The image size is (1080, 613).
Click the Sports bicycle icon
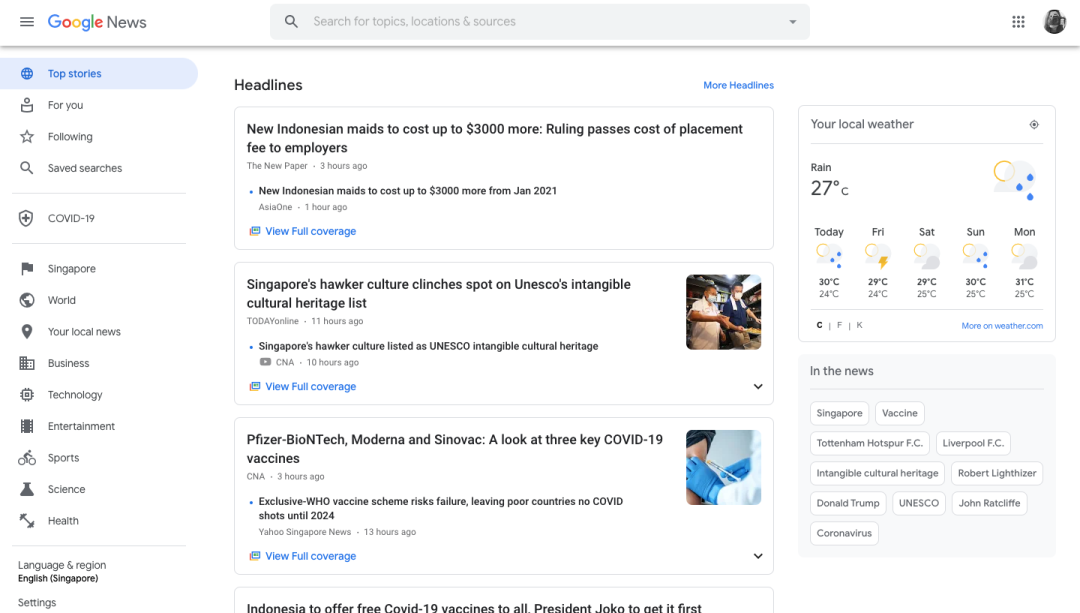click(27, 457)
